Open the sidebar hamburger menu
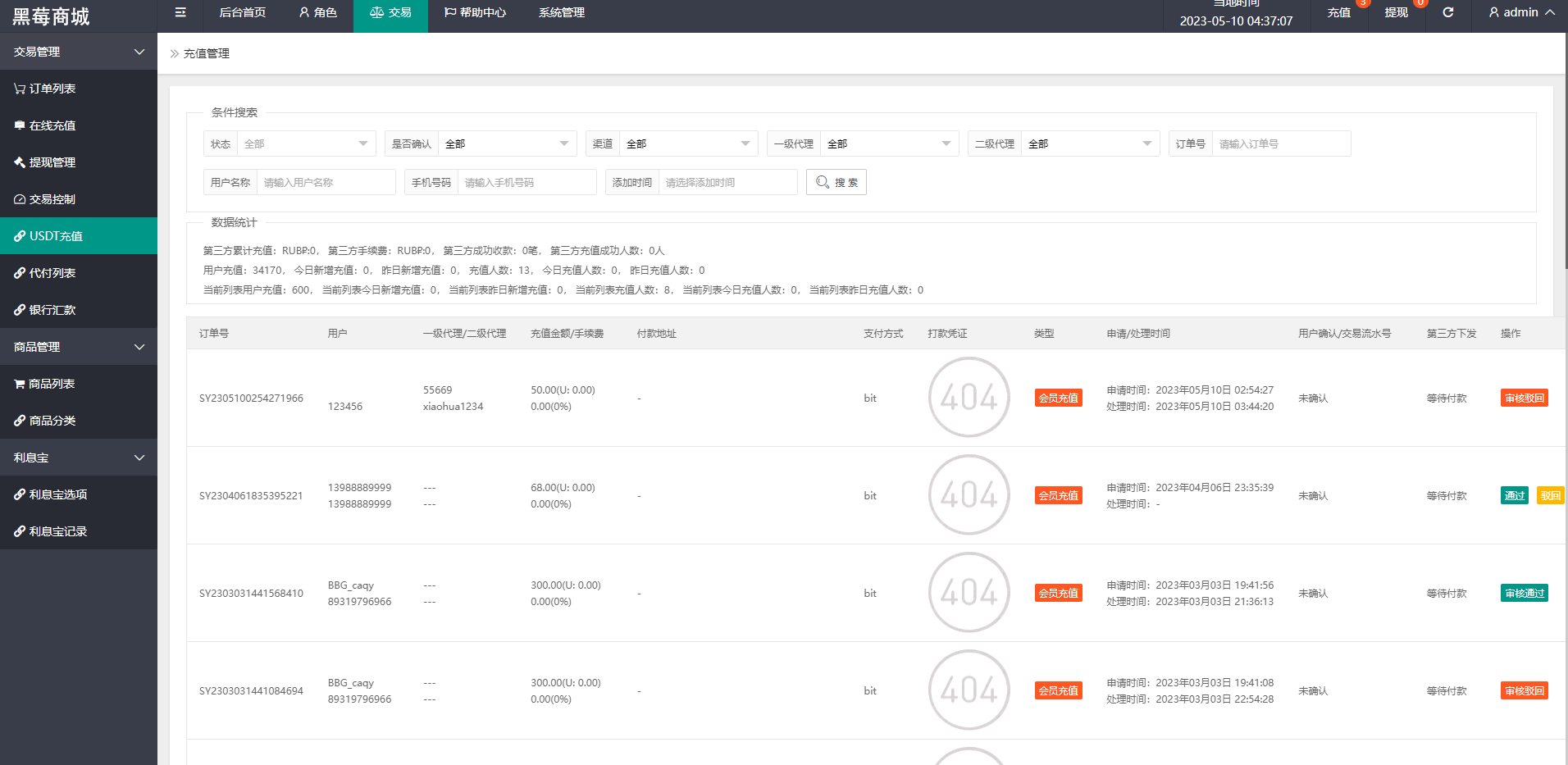Viewport: 1568px width, 765px height. click(180, 12)
